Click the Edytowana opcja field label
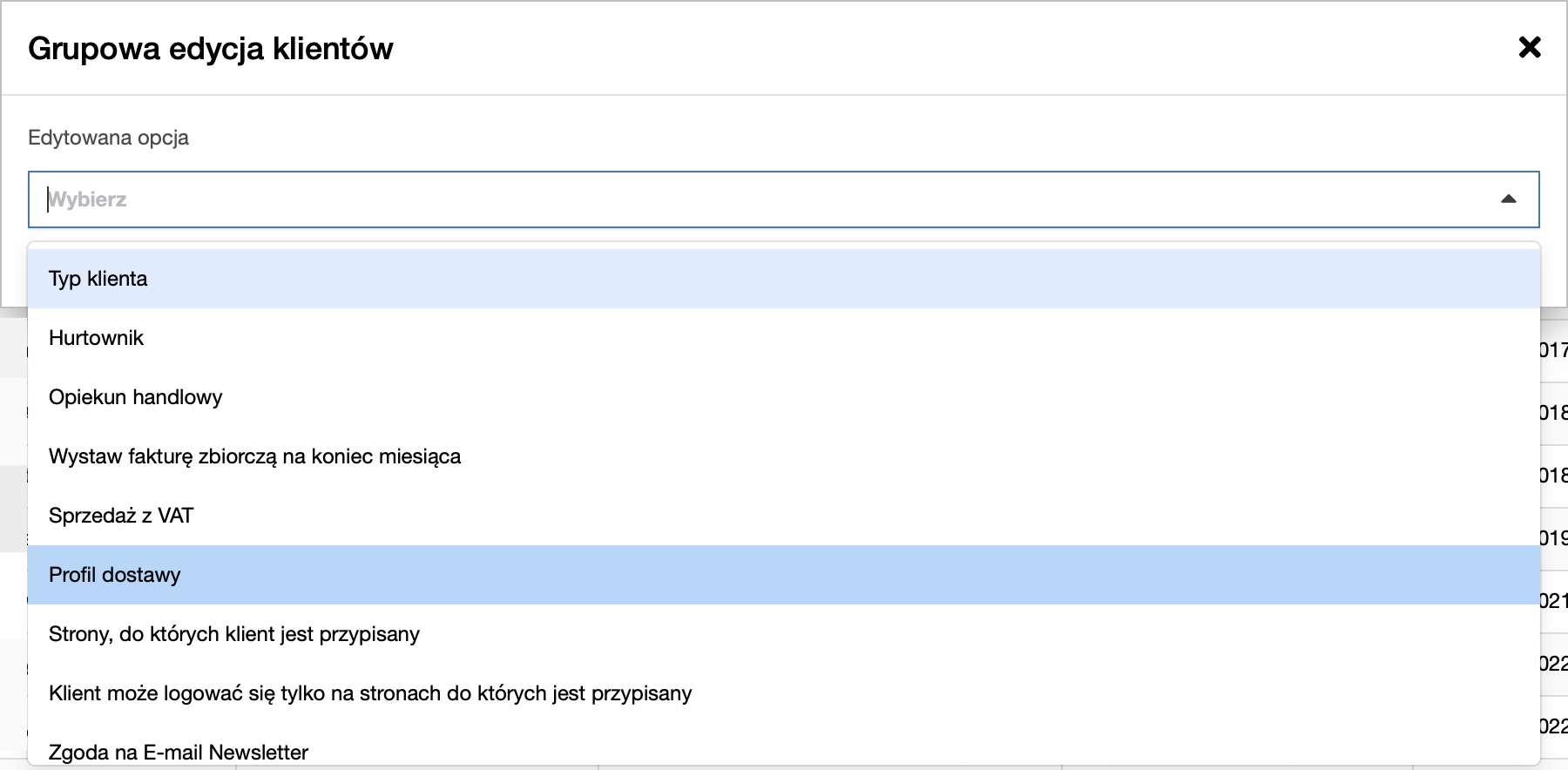The width and height of the screenshot is (1568, 770). point(108,138)
